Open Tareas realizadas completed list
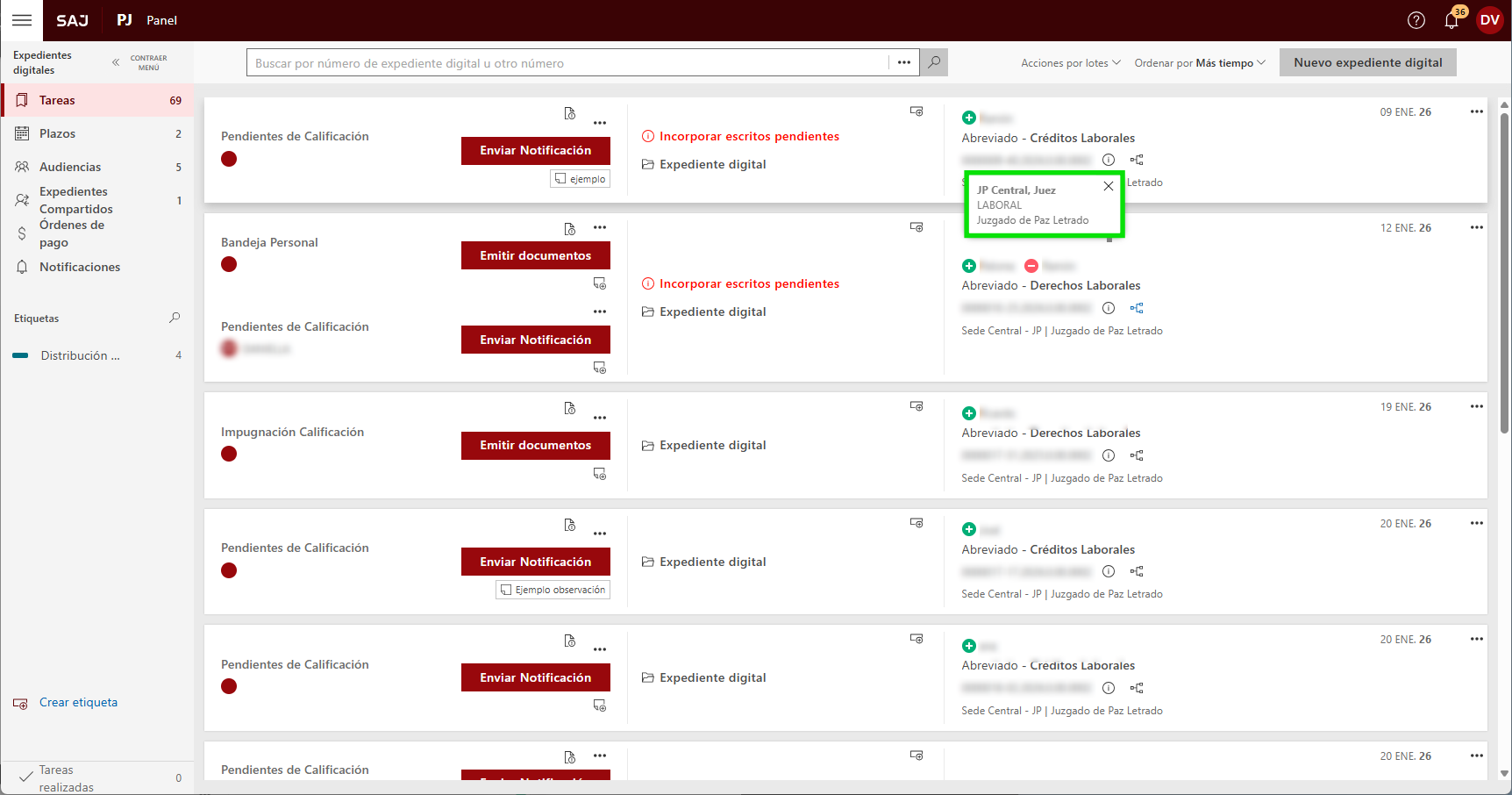 pyautogui.click(x=66, y=778)
